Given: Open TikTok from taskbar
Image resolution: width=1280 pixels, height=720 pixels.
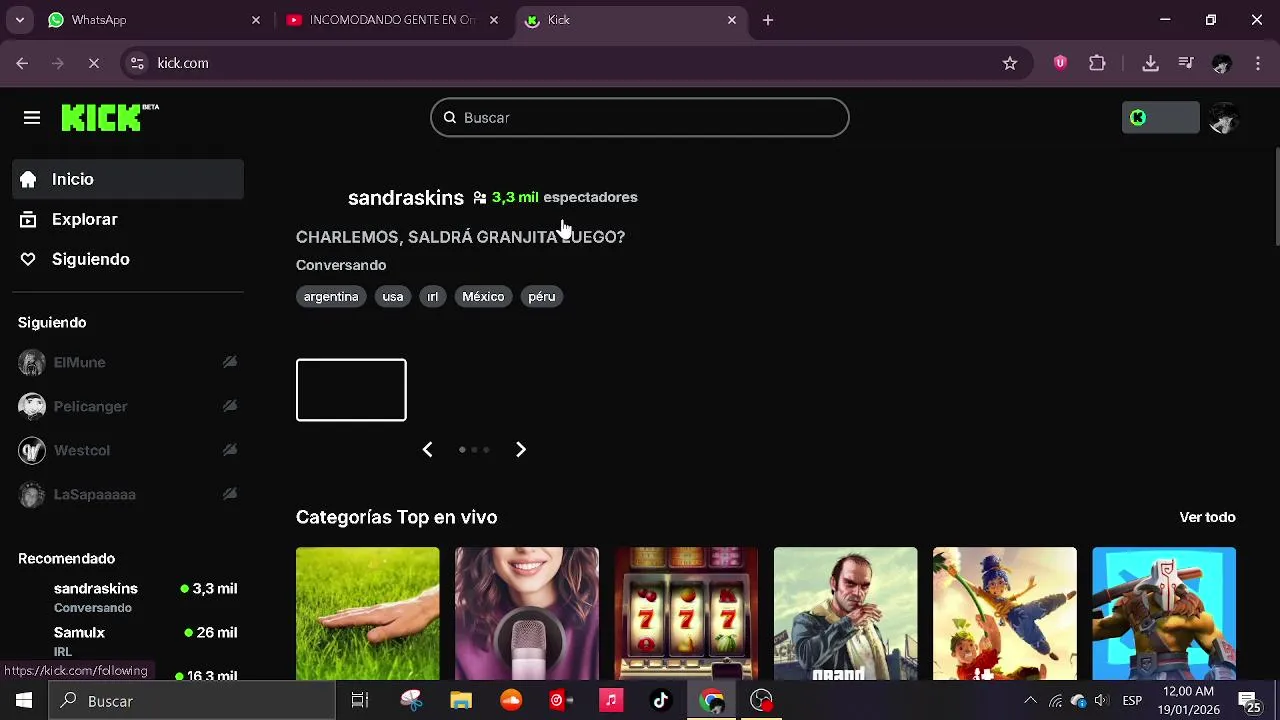Looking at the screenshot, I should coord(661,701).
